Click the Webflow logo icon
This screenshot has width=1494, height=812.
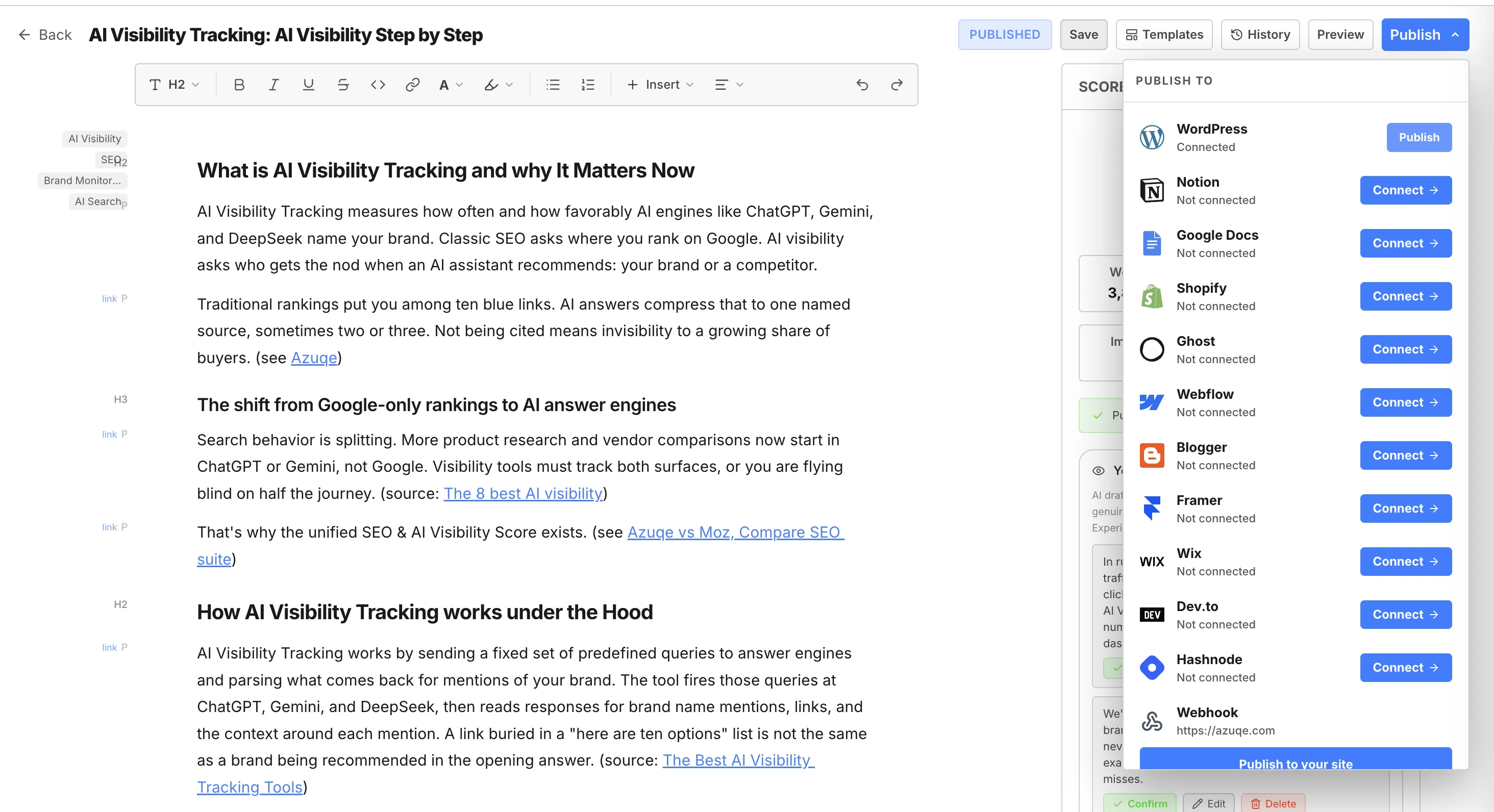[1152, 402]
